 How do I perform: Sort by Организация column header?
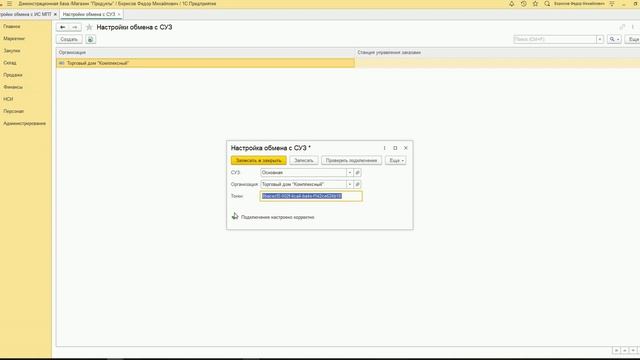[x=206, y=53]
